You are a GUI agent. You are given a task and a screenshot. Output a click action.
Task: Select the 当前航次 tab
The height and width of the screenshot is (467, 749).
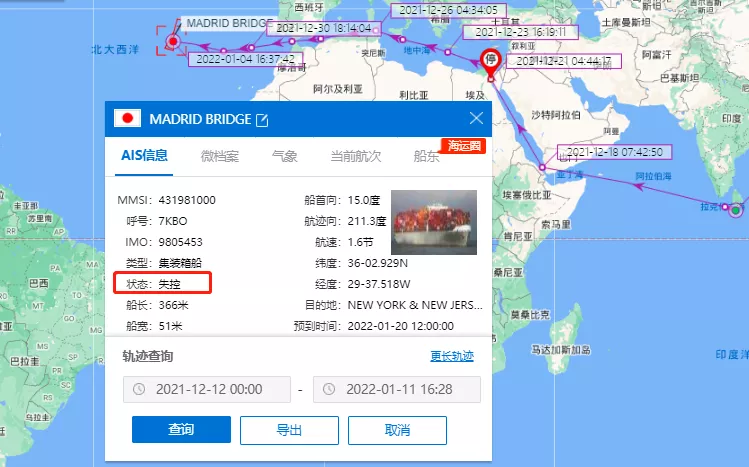356,156
